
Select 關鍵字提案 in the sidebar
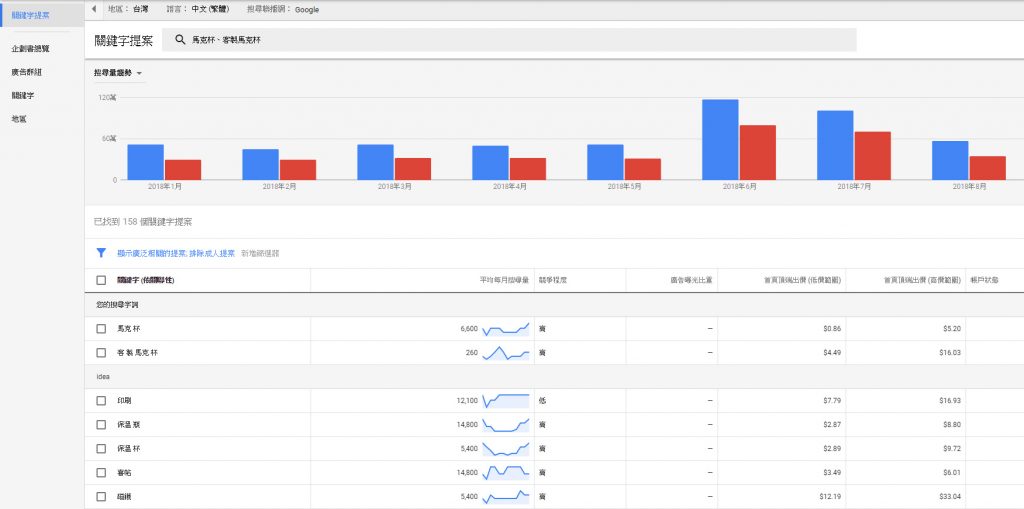42,14
